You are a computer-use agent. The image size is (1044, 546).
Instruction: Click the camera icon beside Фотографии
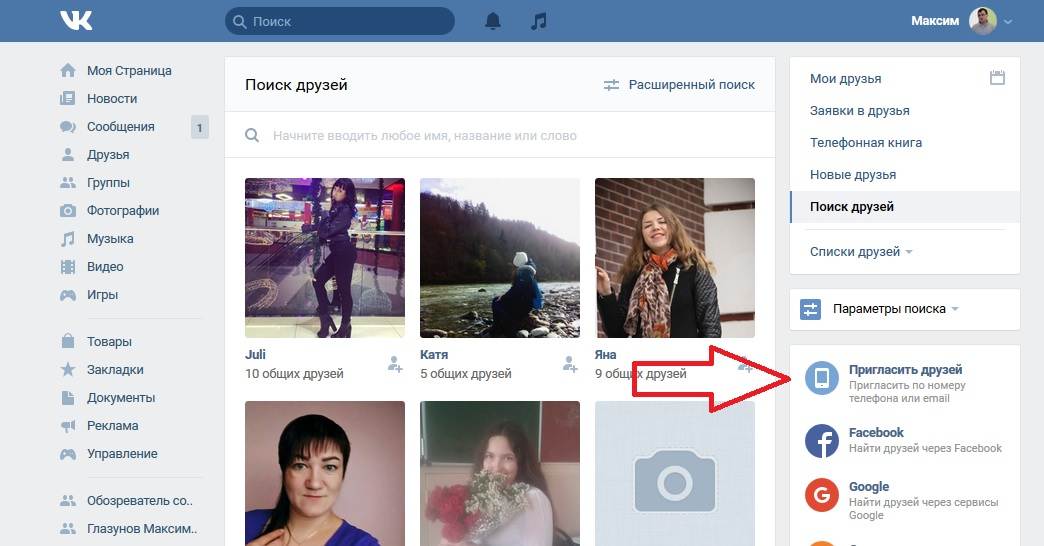68,210
